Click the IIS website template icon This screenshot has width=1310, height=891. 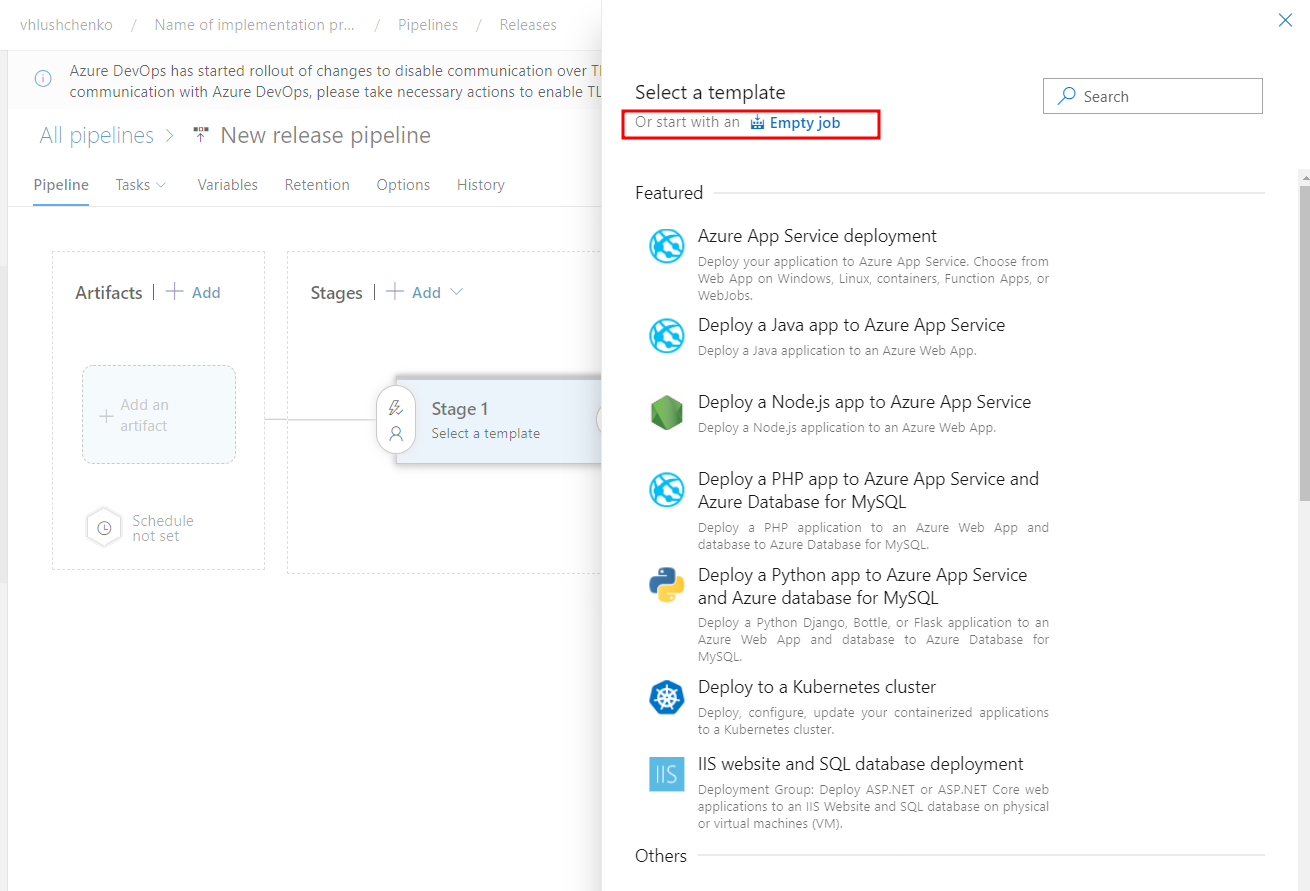666,774
